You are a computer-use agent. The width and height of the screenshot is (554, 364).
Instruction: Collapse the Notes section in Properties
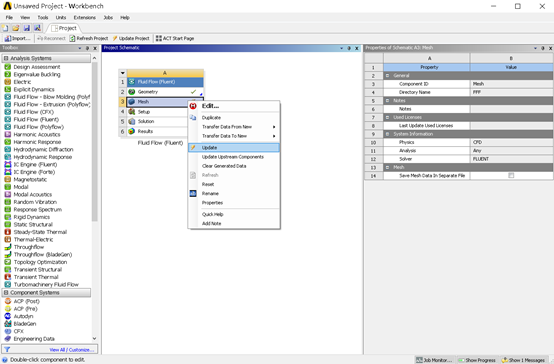(x=387, y=101)
